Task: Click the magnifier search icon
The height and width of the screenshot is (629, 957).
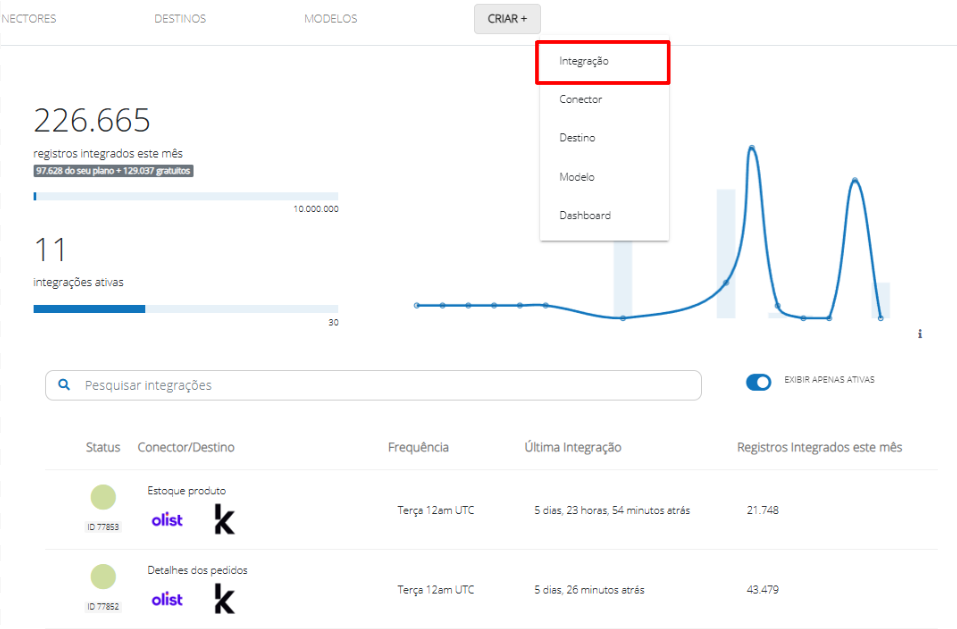Action: 65,385
